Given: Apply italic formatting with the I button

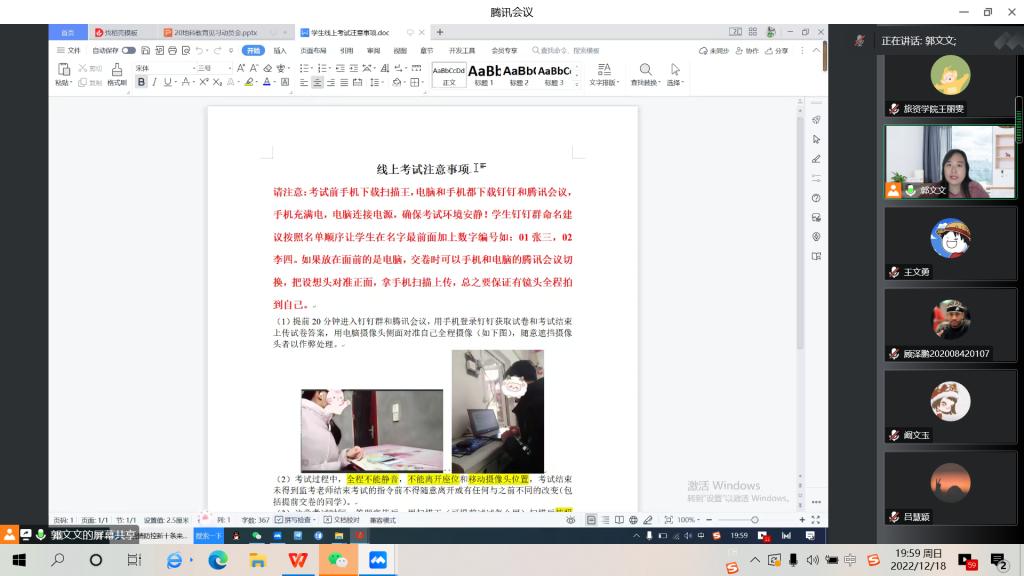Looking at the screenshot, I should 153,82.
